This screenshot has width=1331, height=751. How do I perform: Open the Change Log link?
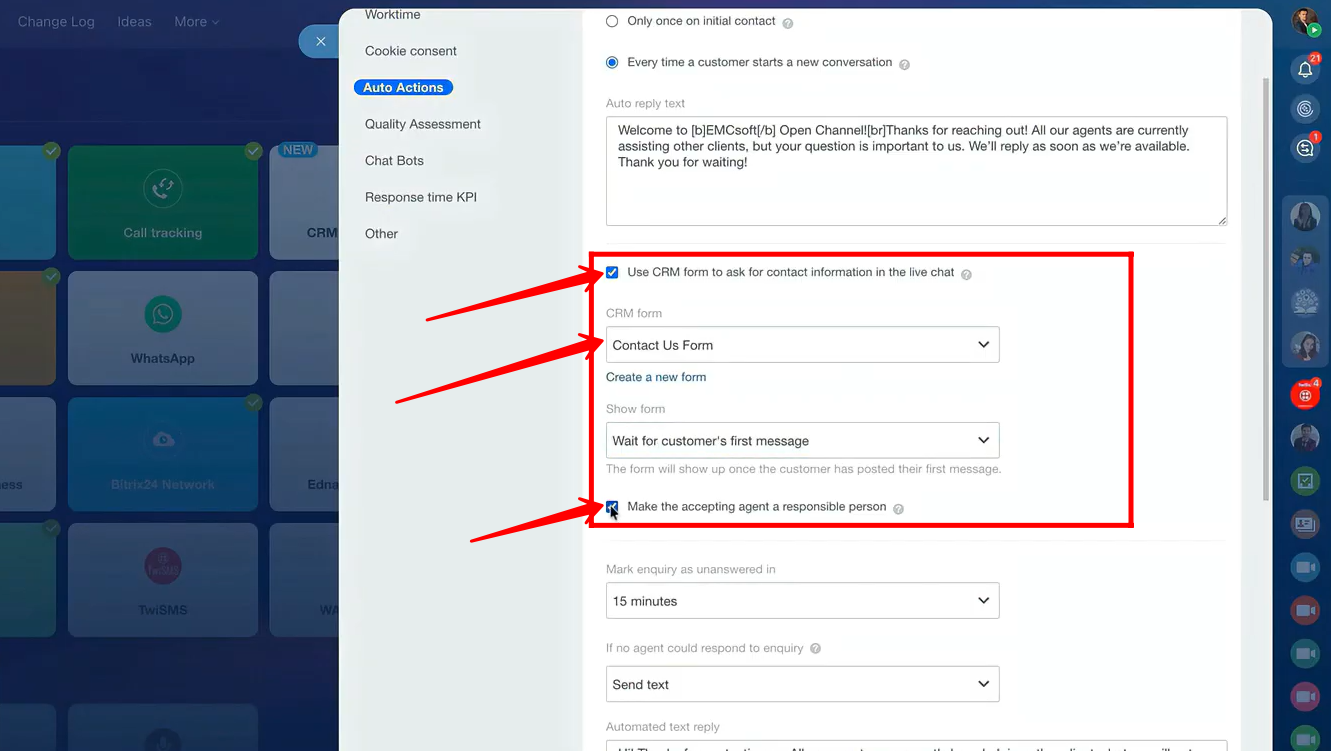[x=56, y=21]
